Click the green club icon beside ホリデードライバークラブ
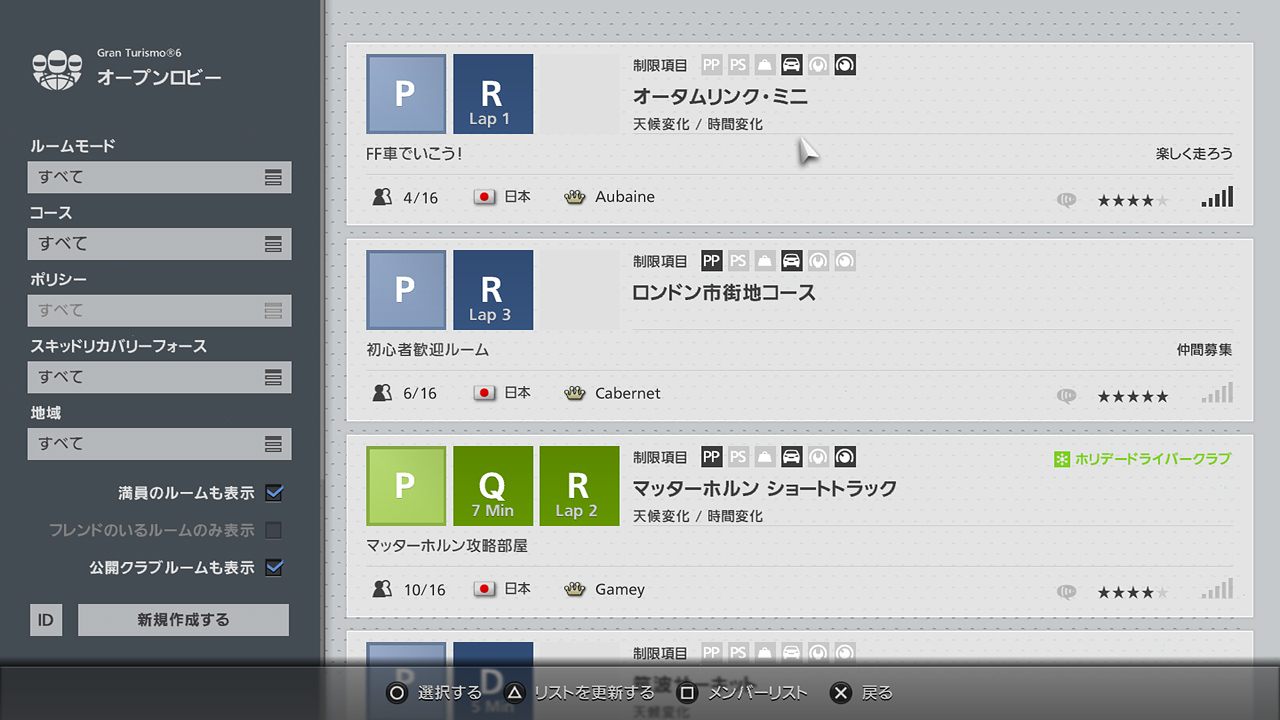 (1062, 459)
